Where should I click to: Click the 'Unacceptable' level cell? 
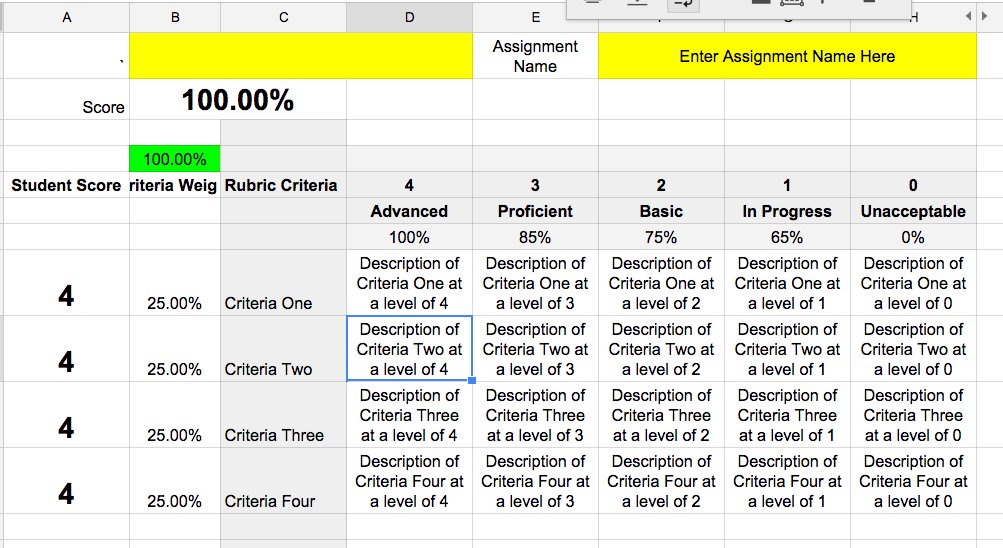pos(913,211)
